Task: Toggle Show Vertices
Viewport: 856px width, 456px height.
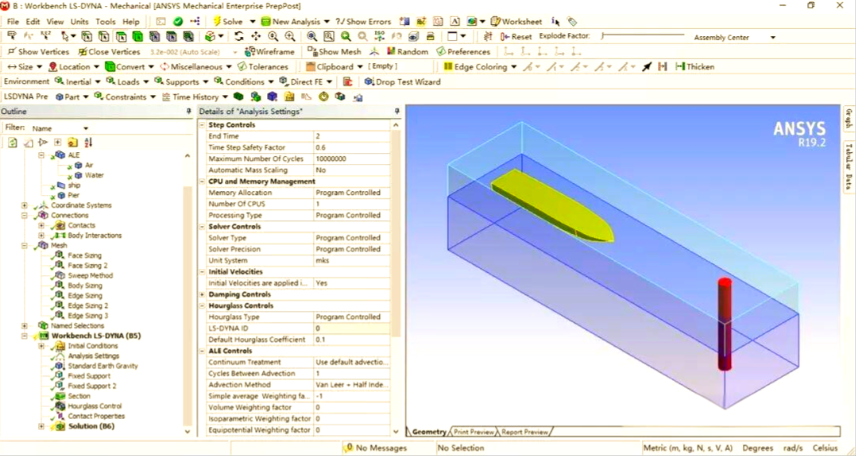Action: (38, 51)
